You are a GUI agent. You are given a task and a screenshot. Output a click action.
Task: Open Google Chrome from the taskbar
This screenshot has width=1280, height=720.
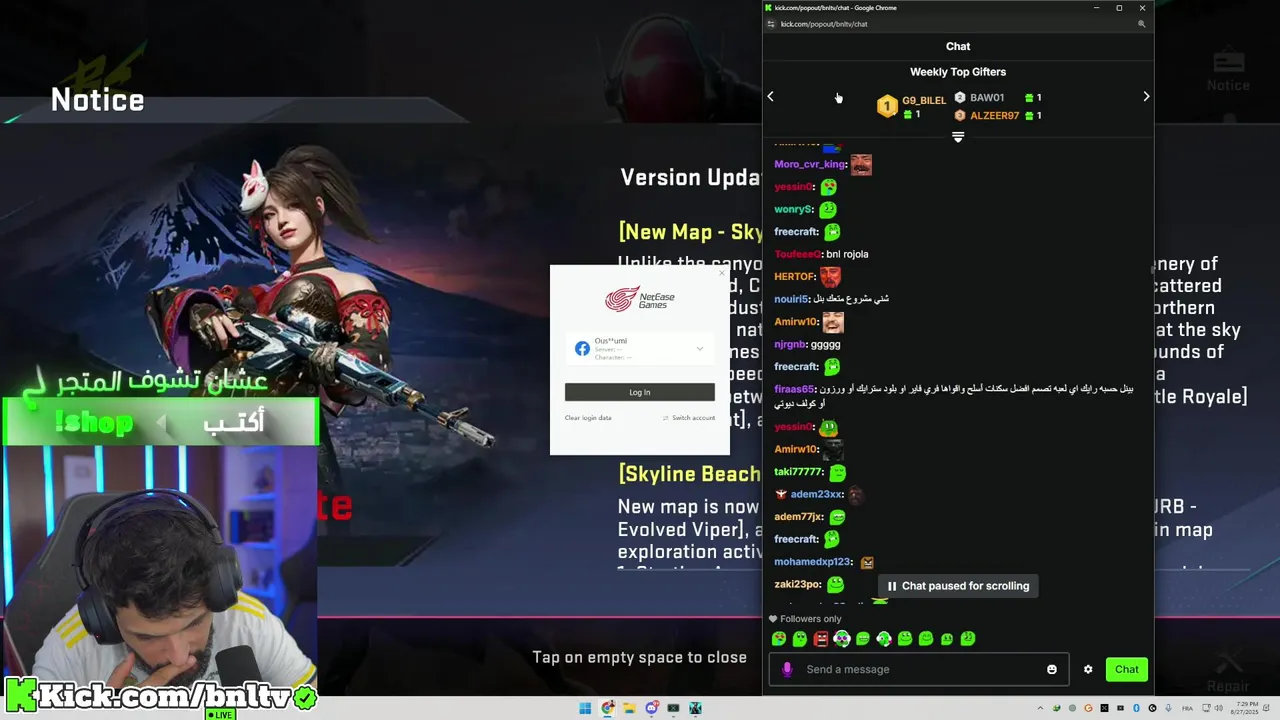coord(607,708)
